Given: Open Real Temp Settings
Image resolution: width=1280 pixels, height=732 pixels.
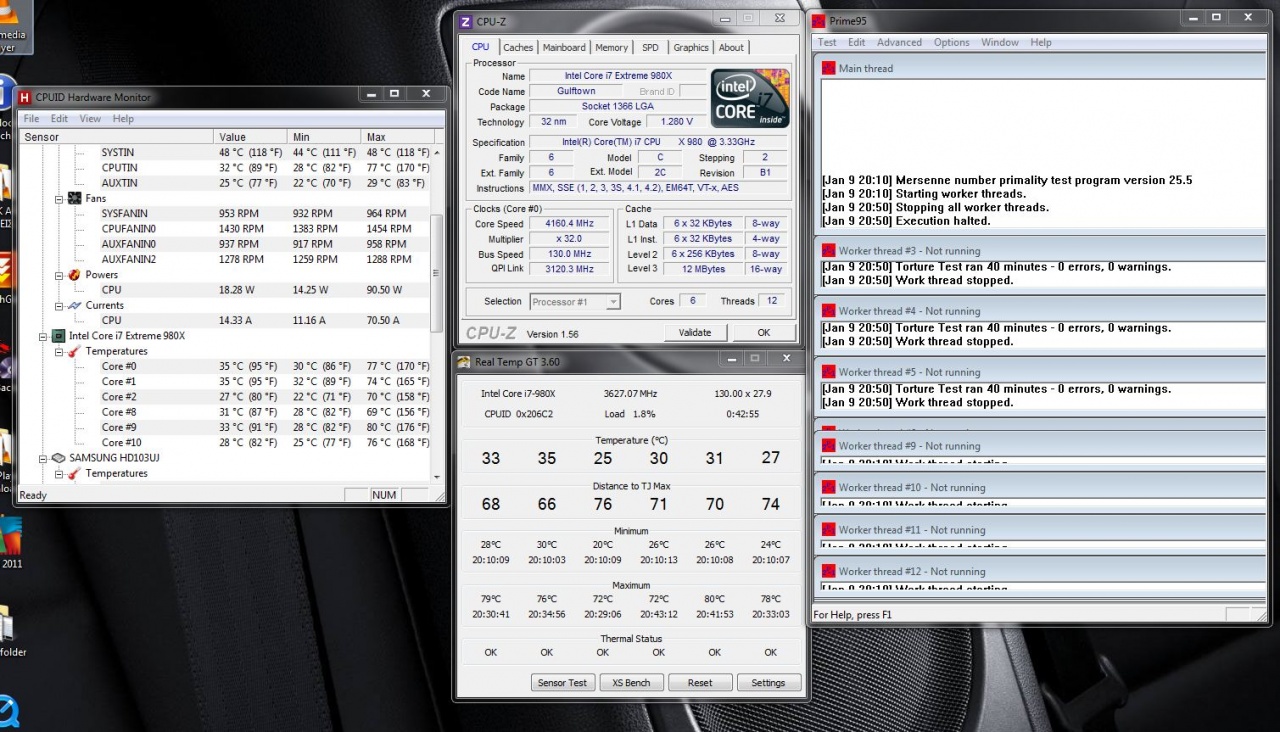Looking at the screenshot, I should click(x=768, y=683).
